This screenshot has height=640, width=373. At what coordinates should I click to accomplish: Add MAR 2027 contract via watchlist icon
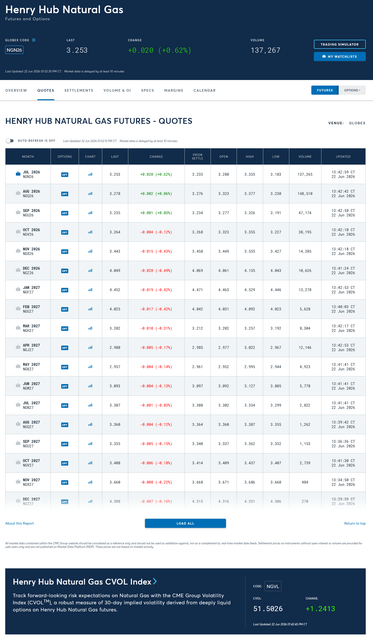18,328
